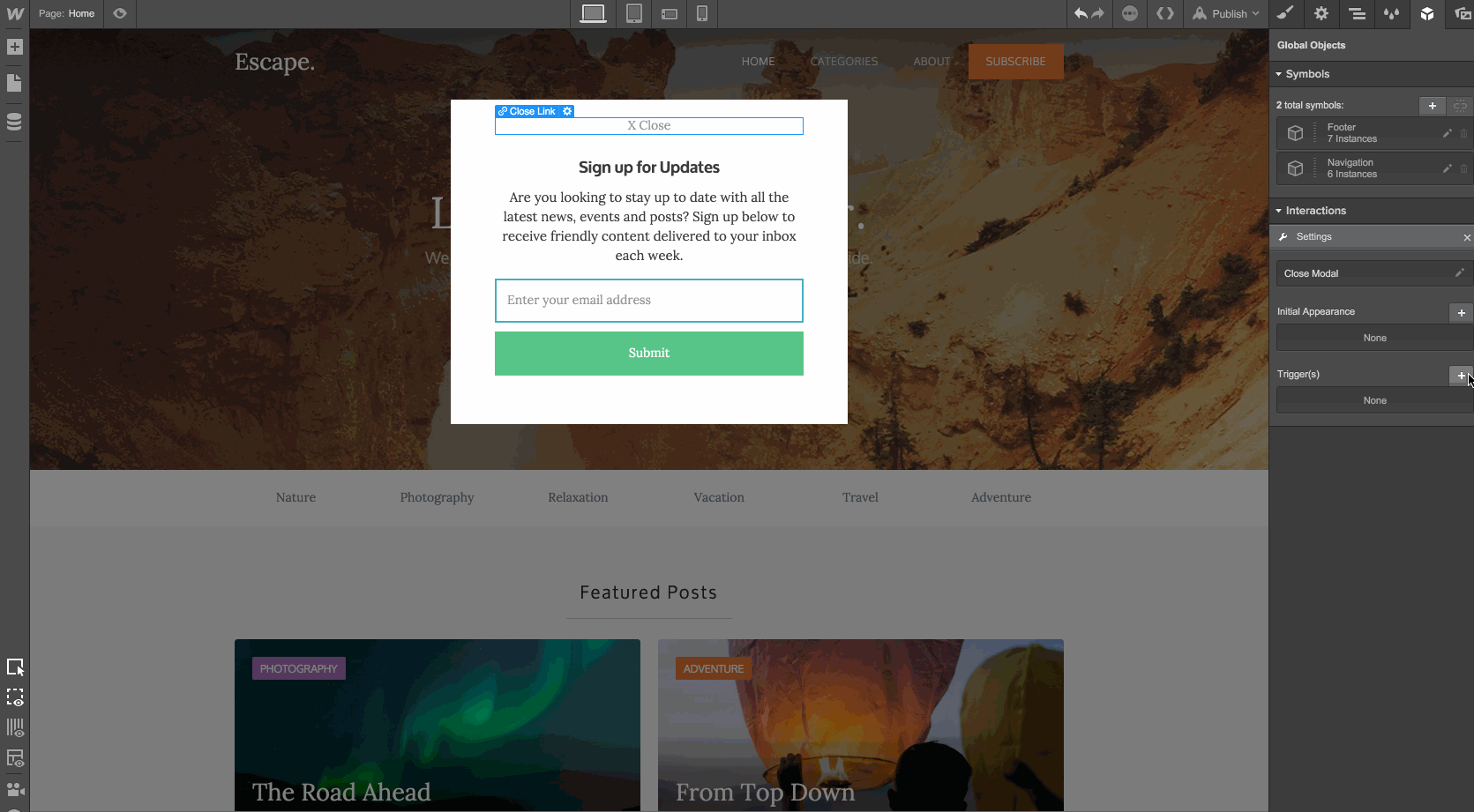The height and width of the screenshot is (812, 1474).
Task: Open From Top Down post thumbnail
Action: [x=861, y=726]
